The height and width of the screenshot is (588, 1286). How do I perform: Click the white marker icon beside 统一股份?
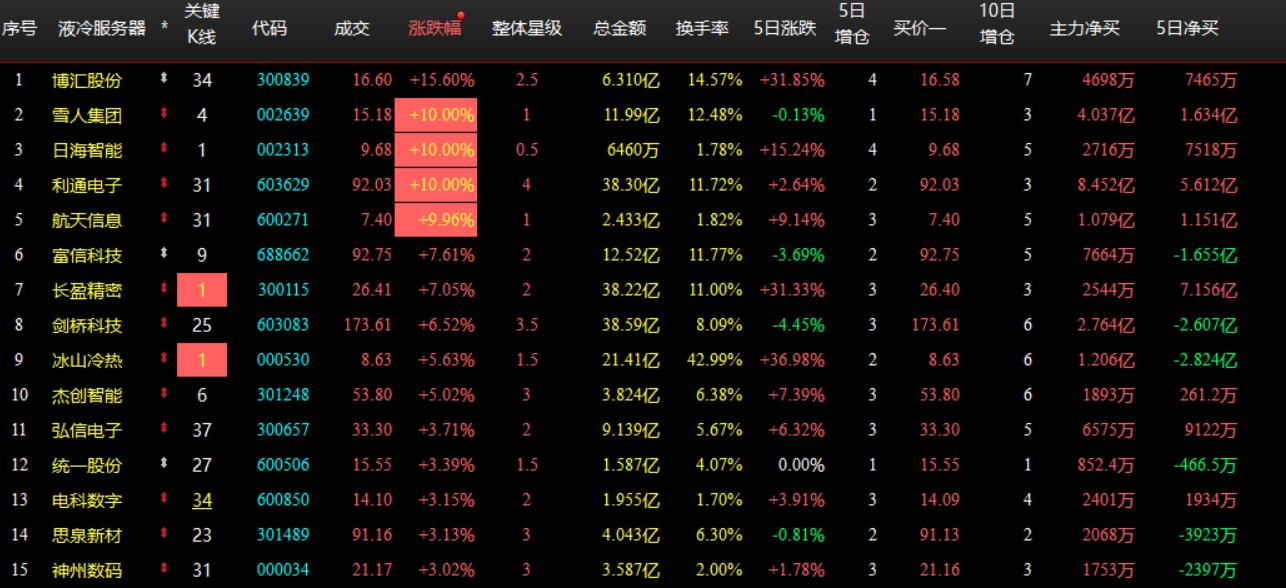point(164,463)
